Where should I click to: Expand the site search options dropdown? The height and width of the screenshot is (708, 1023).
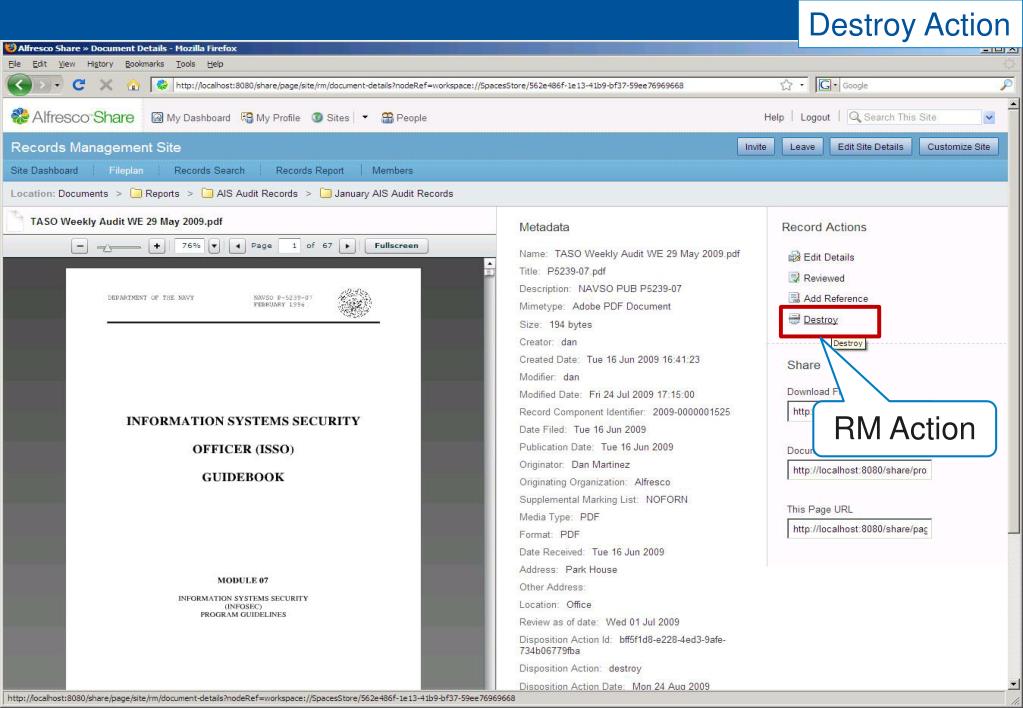pos(990,117)
